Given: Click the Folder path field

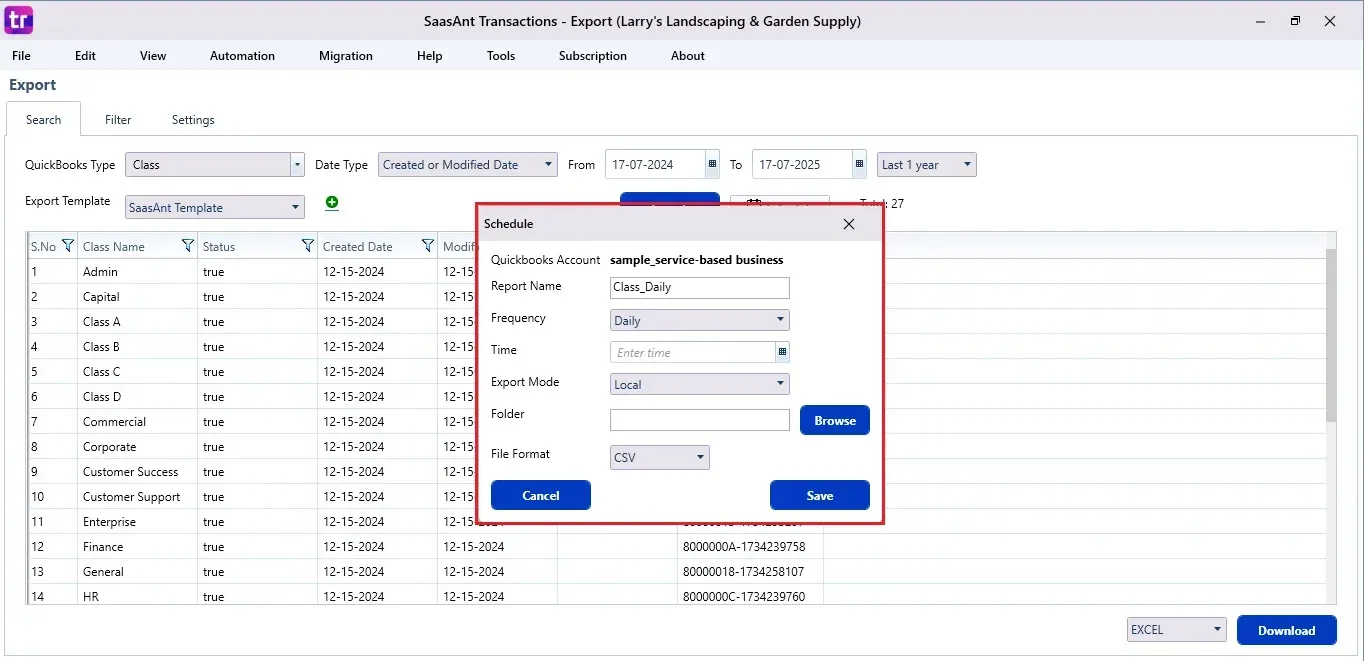Looking at the screenshot, I should pos(700,420).
